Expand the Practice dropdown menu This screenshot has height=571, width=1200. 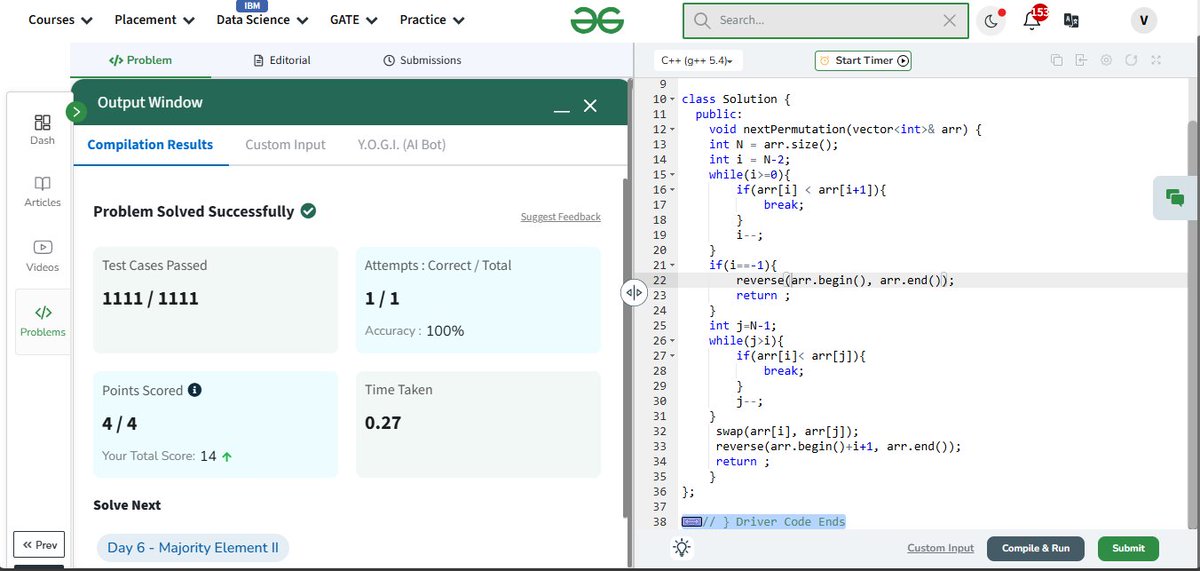pyautogui.click(x=432, y=20)
